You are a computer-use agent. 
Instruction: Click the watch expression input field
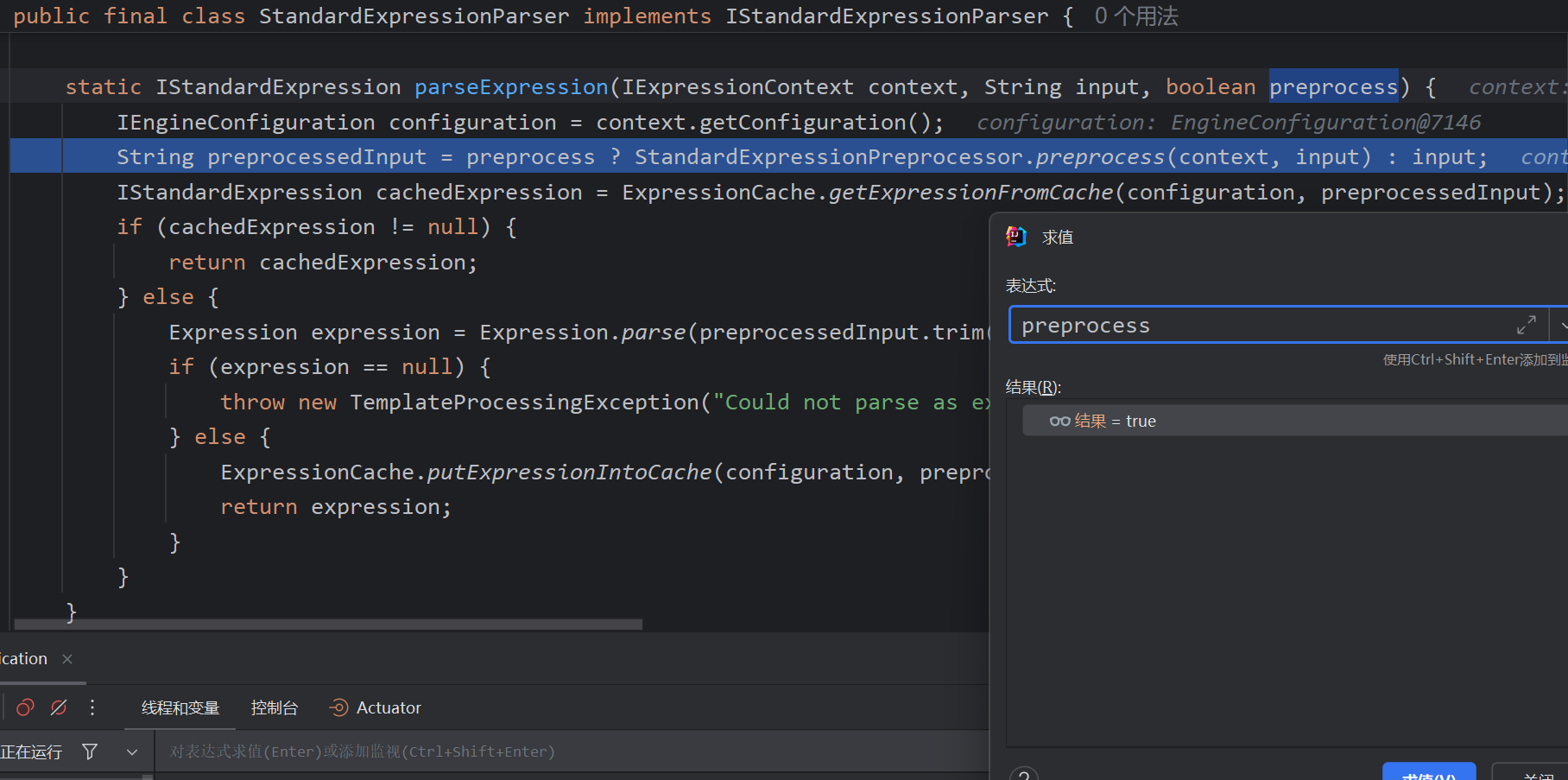[x=570, y=751]
